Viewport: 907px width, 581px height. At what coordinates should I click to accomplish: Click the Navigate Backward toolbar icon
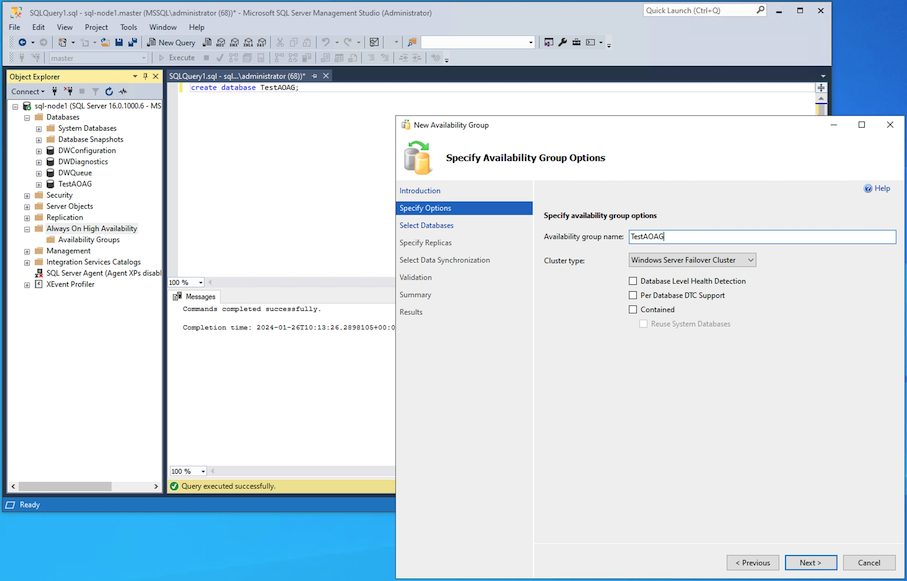[x=22, y=42]
